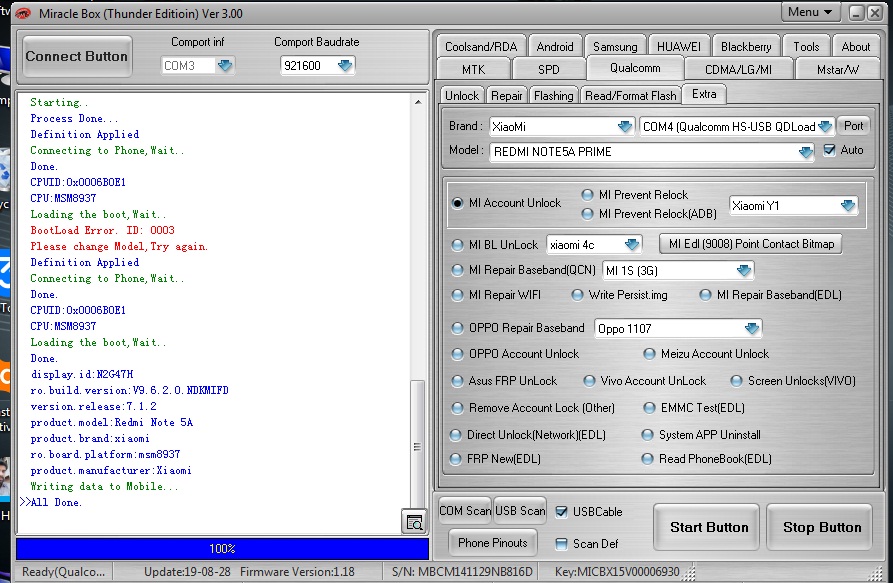Image resolution: width=893 pixels, height=583 pixels.
Task: Open the Xiaomi Y1 dropdown
Action: tap(848, 206)
